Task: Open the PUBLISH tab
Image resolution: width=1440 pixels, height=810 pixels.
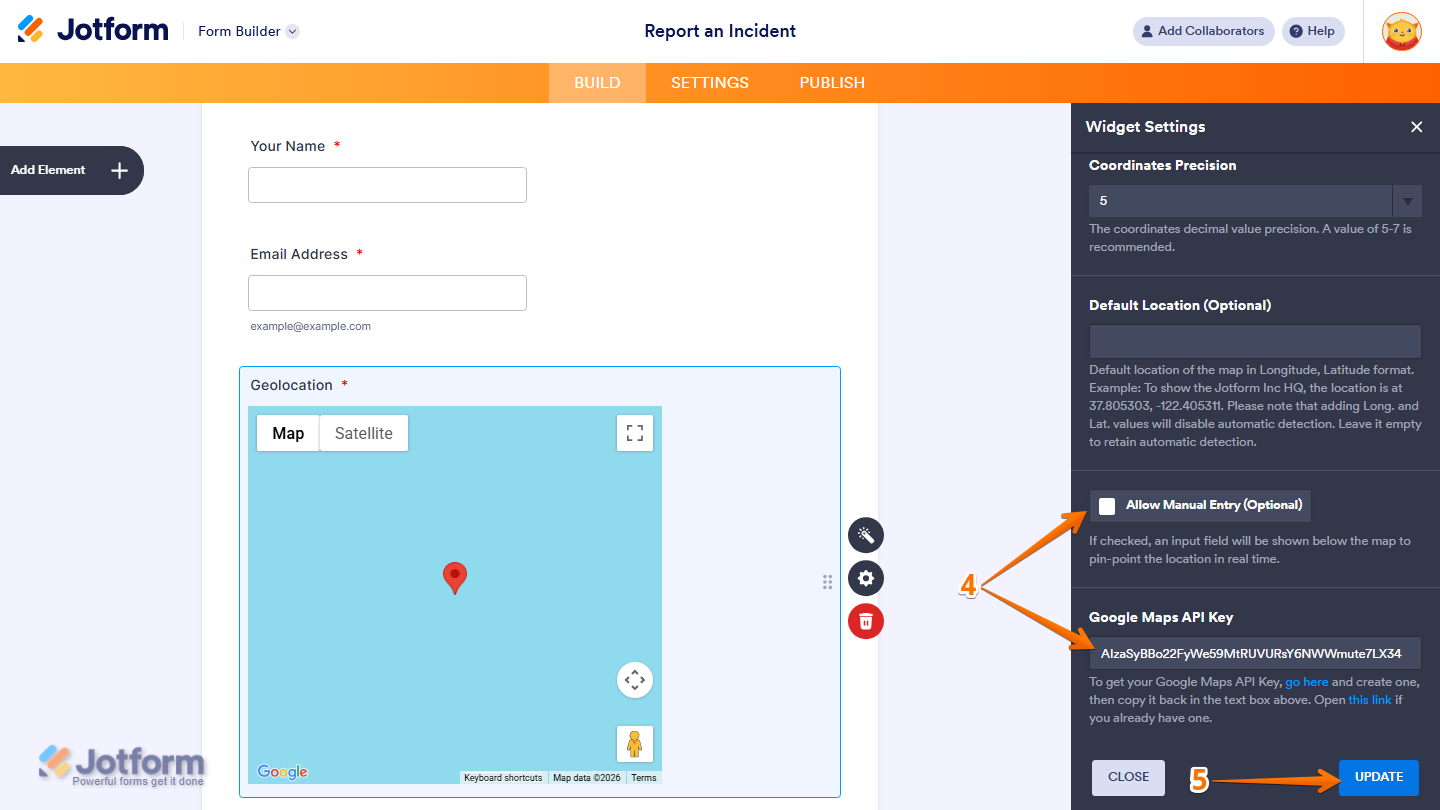Action: point(831,83)
